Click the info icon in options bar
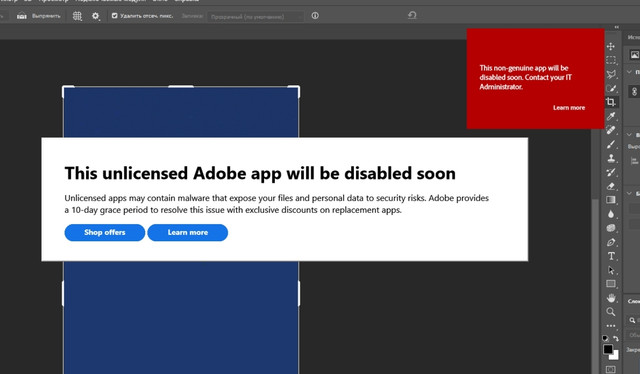Viewport: 640px width, 374px height. (315, 16)
